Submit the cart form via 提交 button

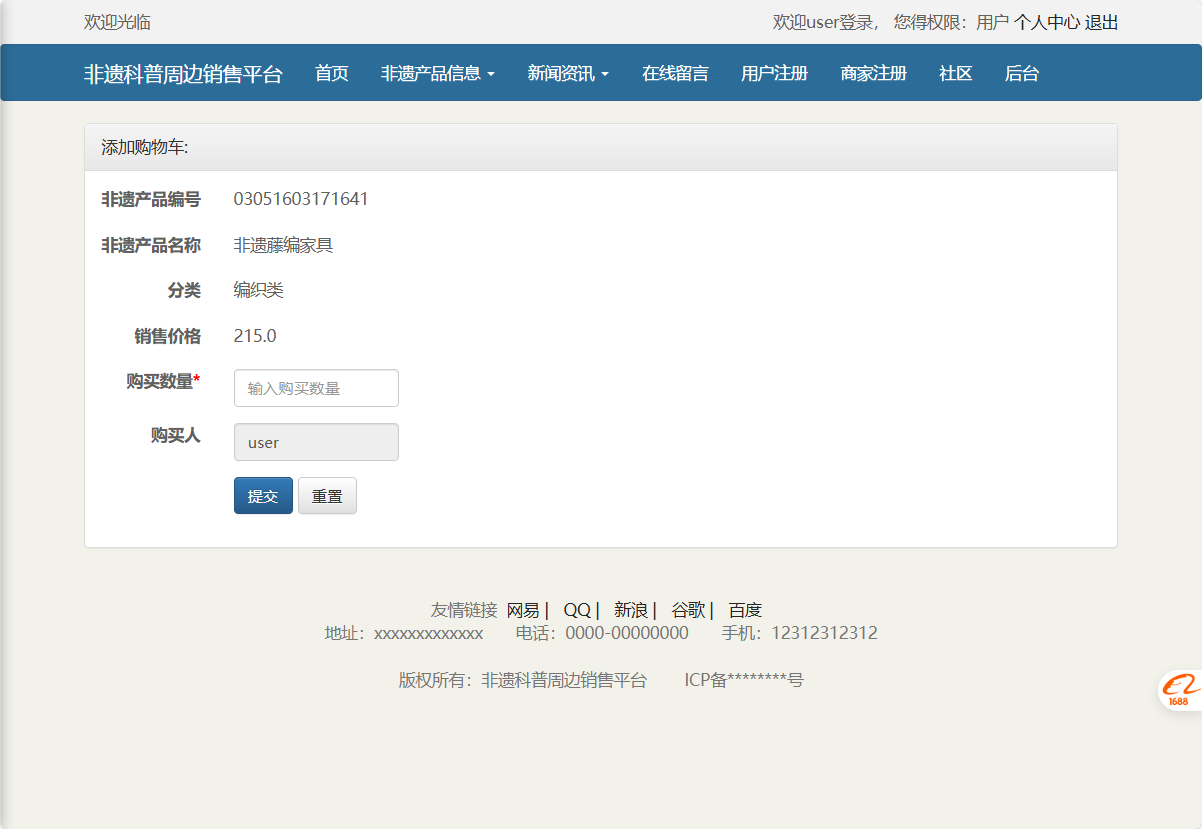(262, 495)
